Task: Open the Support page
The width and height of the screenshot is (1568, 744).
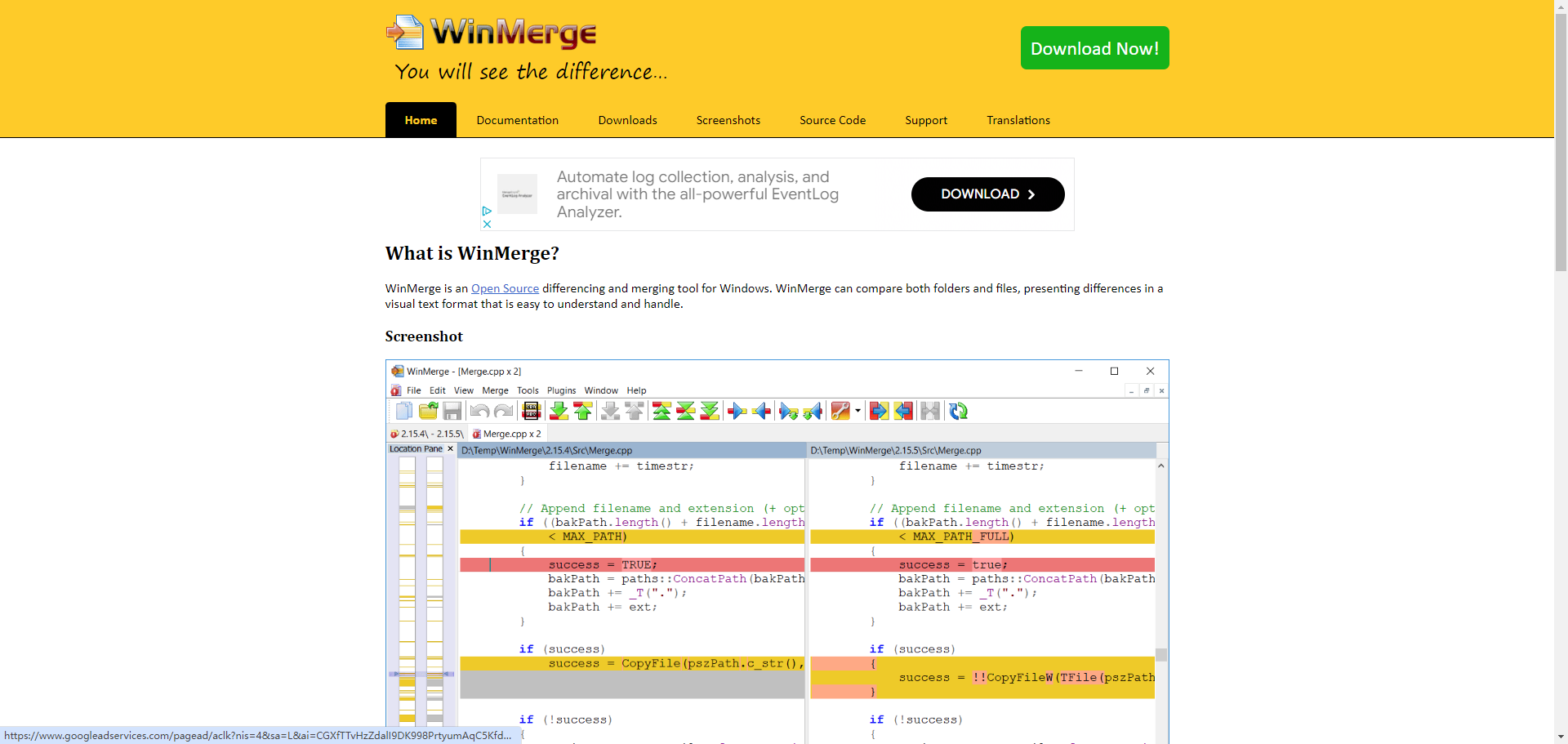Action: coord(926,120)
